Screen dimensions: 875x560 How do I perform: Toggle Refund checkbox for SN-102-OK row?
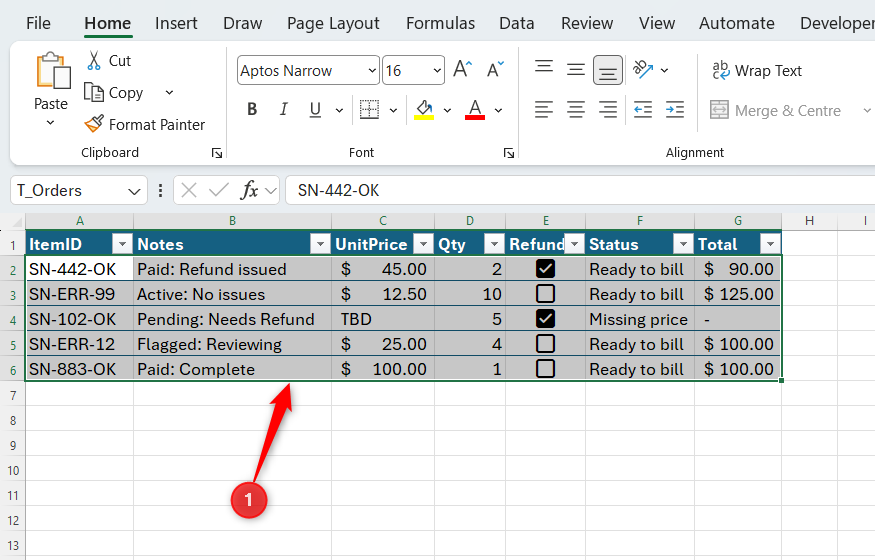pyautogui.click(x=545, y=318)
